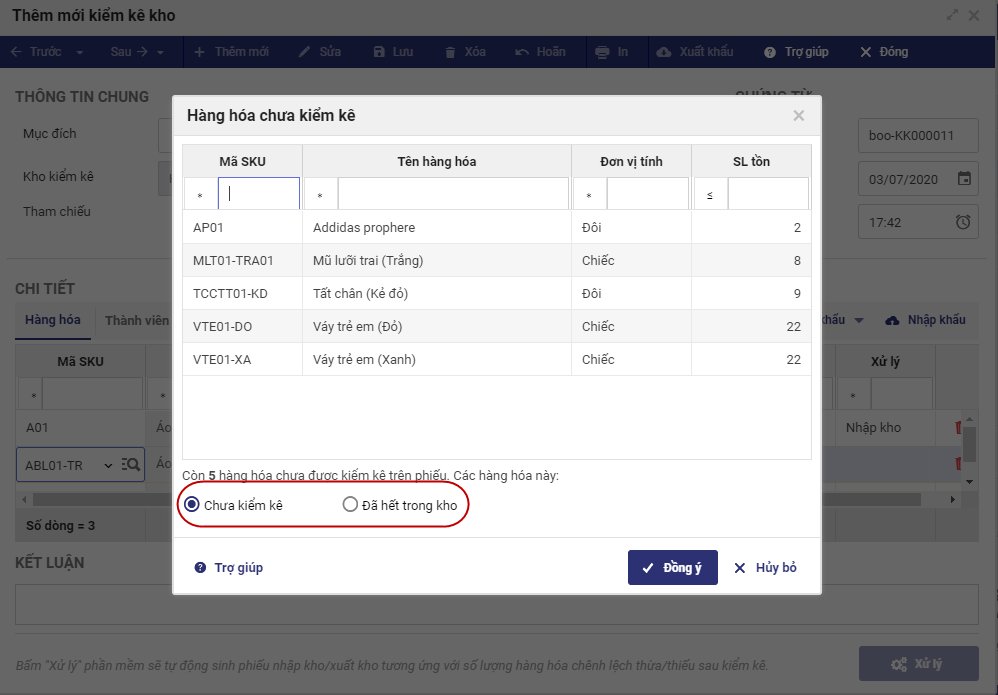Focus the Đơn vị tính filter field
Screen dimensions: 998x695
tap(648, 193)
